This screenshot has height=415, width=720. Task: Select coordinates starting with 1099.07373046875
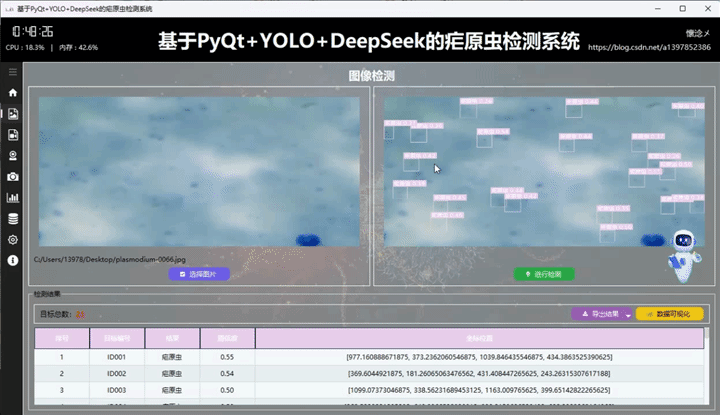pyautogui.click(x=479, y=390)
